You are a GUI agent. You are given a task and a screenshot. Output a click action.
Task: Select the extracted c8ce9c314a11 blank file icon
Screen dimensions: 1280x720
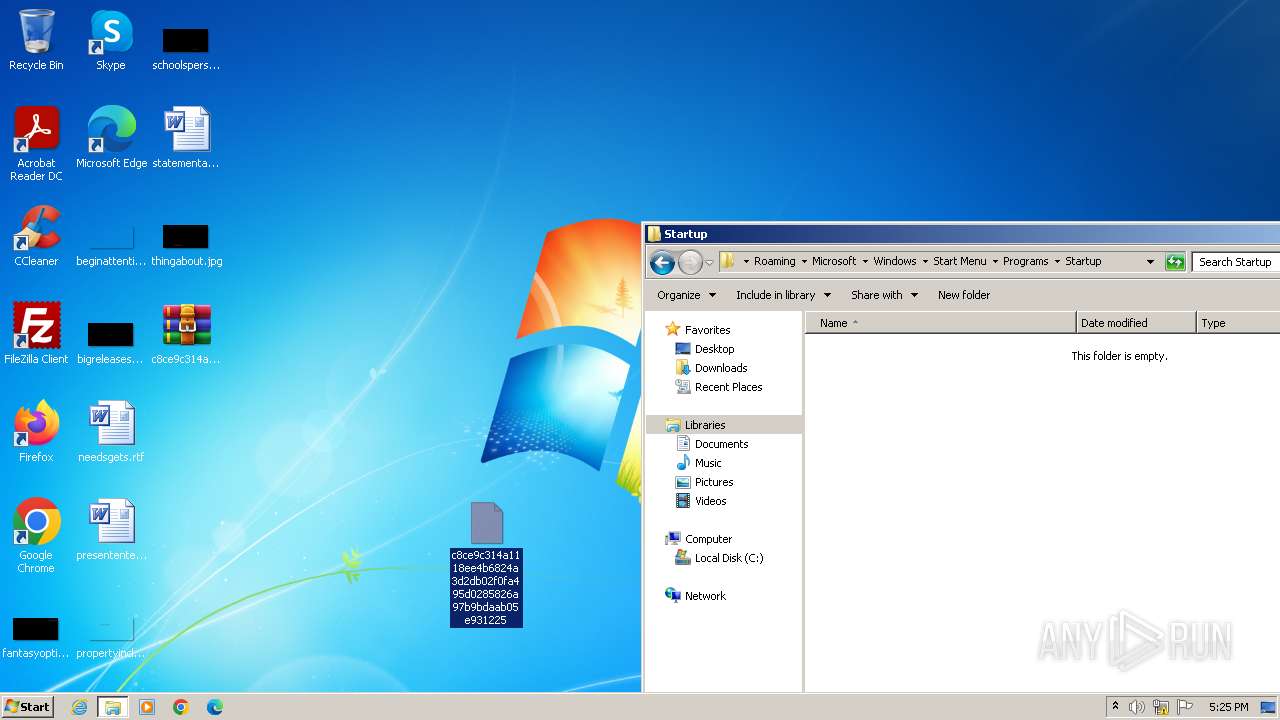(486, 564)
